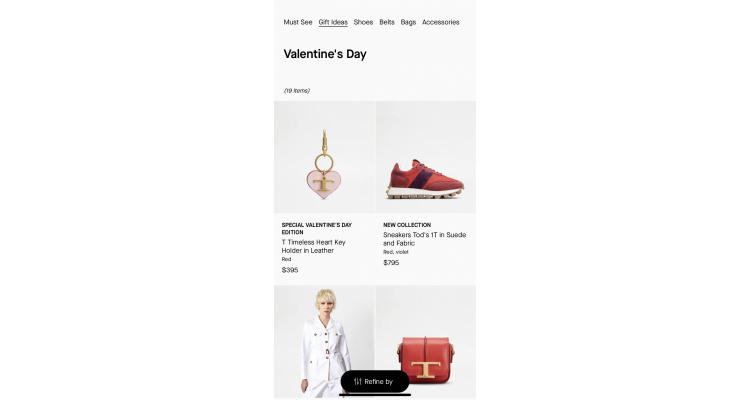Open the red sneaker product image
The height and width of the screenshot is (400, 750).
tap(426, 157)
